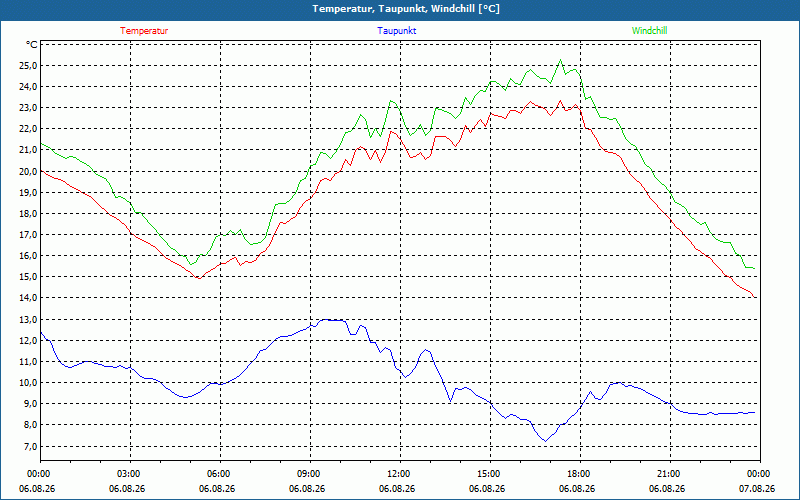Click the 9,0 y-axis value

point(31,404)
